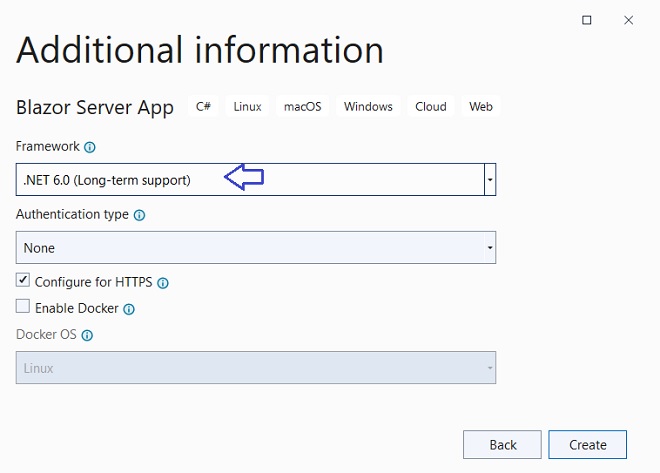660x473 pixels.
Task: Enable Docker checkbox
Action: point(23,306)
